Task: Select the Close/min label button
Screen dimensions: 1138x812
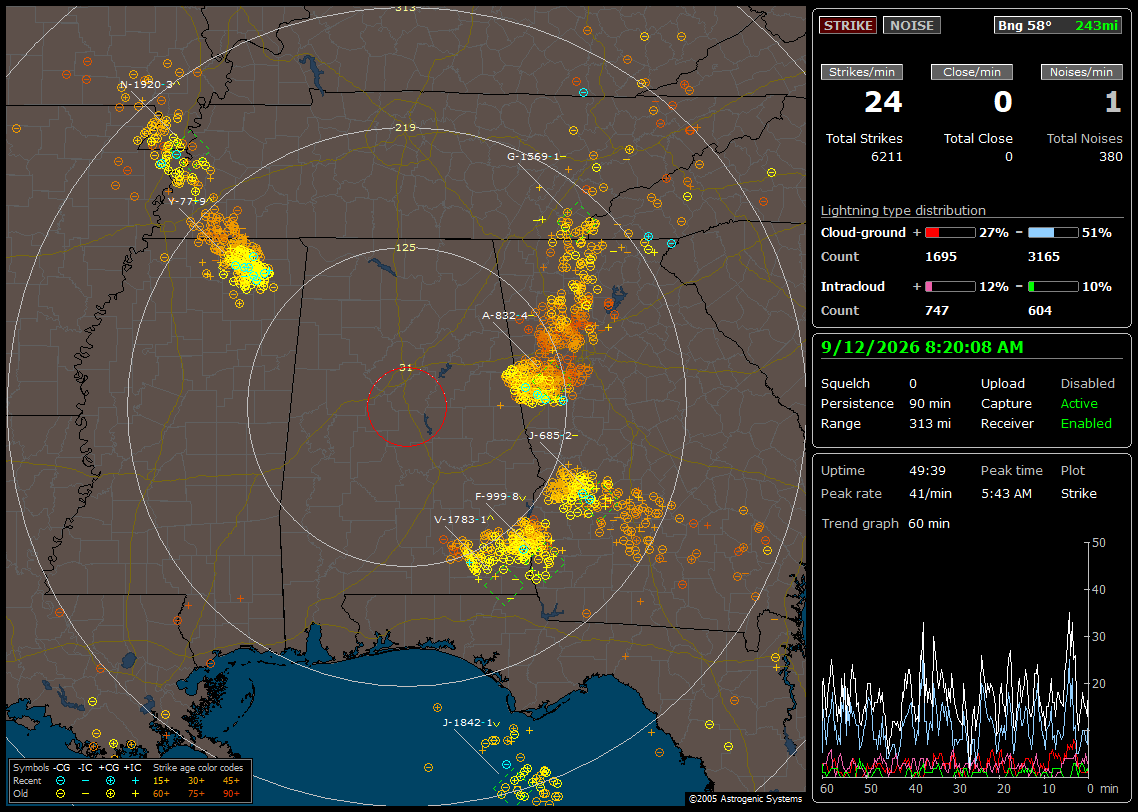Action: (x=972, y=72)
